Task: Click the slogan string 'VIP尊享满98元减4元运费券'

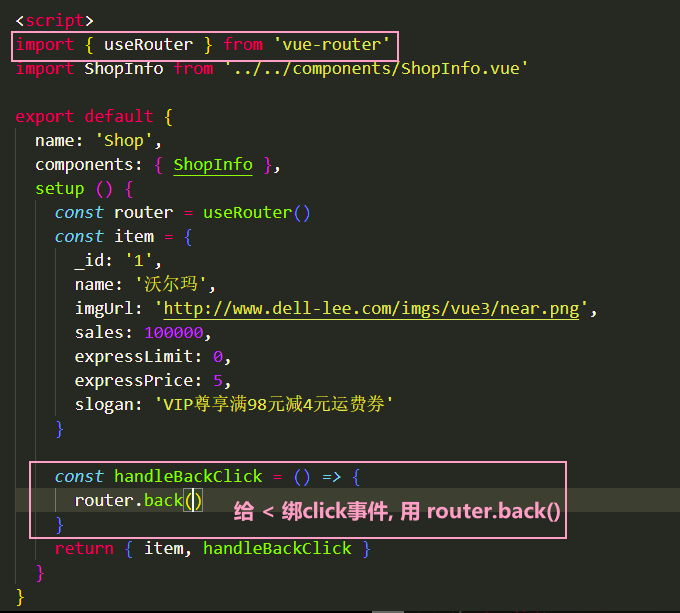Action: click(274, 404)
